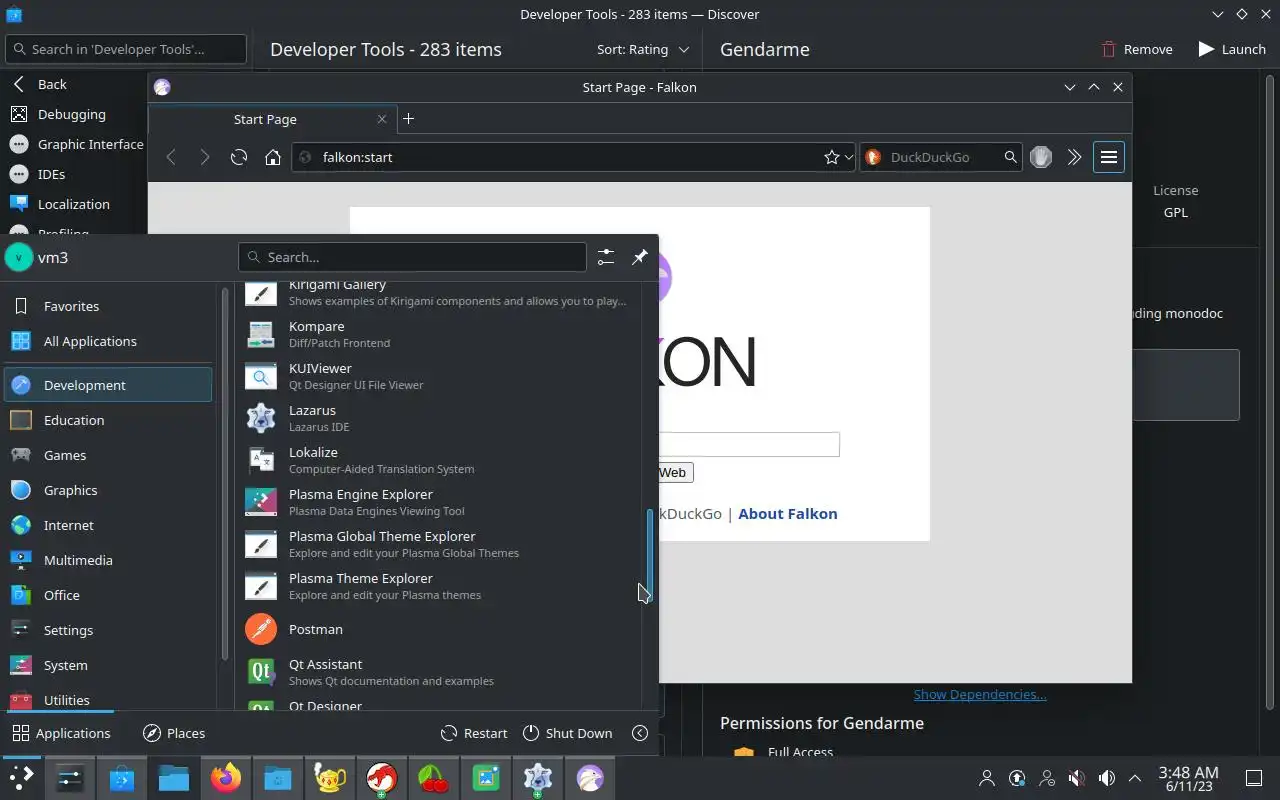Open Plasma Theme Explorer
The width and height of the screenshot is (1280, 800).
pyautogui.click(x=440, y=586)
